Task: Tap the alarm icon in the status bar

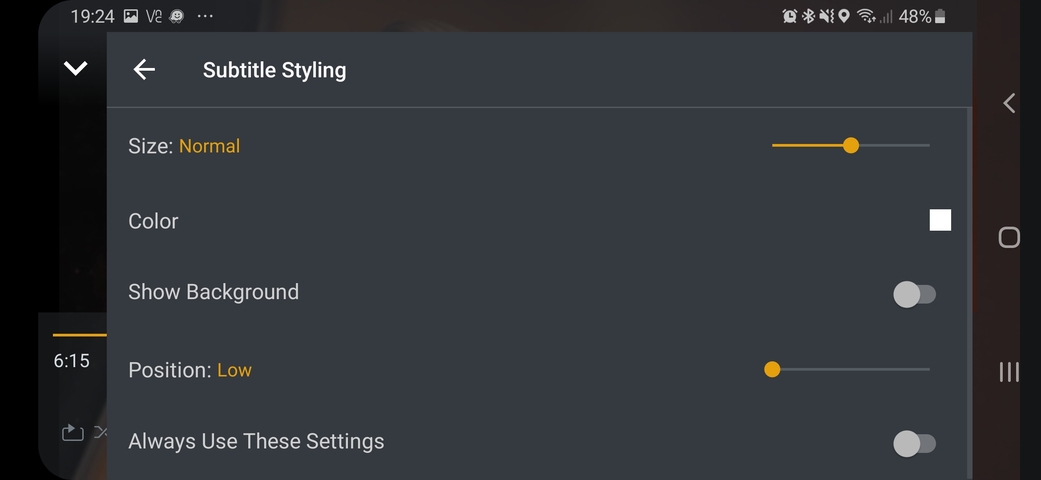Action: pyautogui.click(x=790, y=16)
